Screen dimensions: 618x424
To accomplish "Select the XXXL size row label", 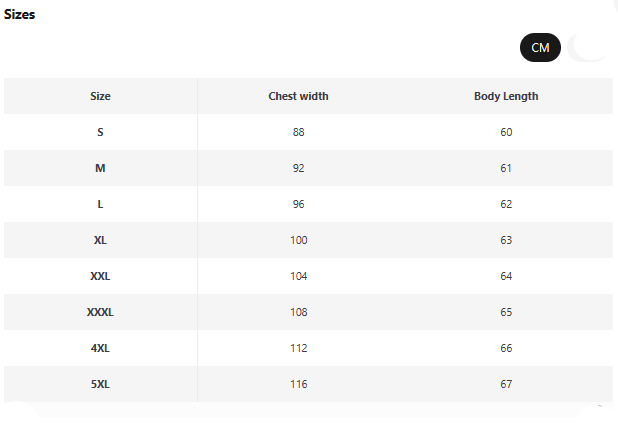I will 100,312.
